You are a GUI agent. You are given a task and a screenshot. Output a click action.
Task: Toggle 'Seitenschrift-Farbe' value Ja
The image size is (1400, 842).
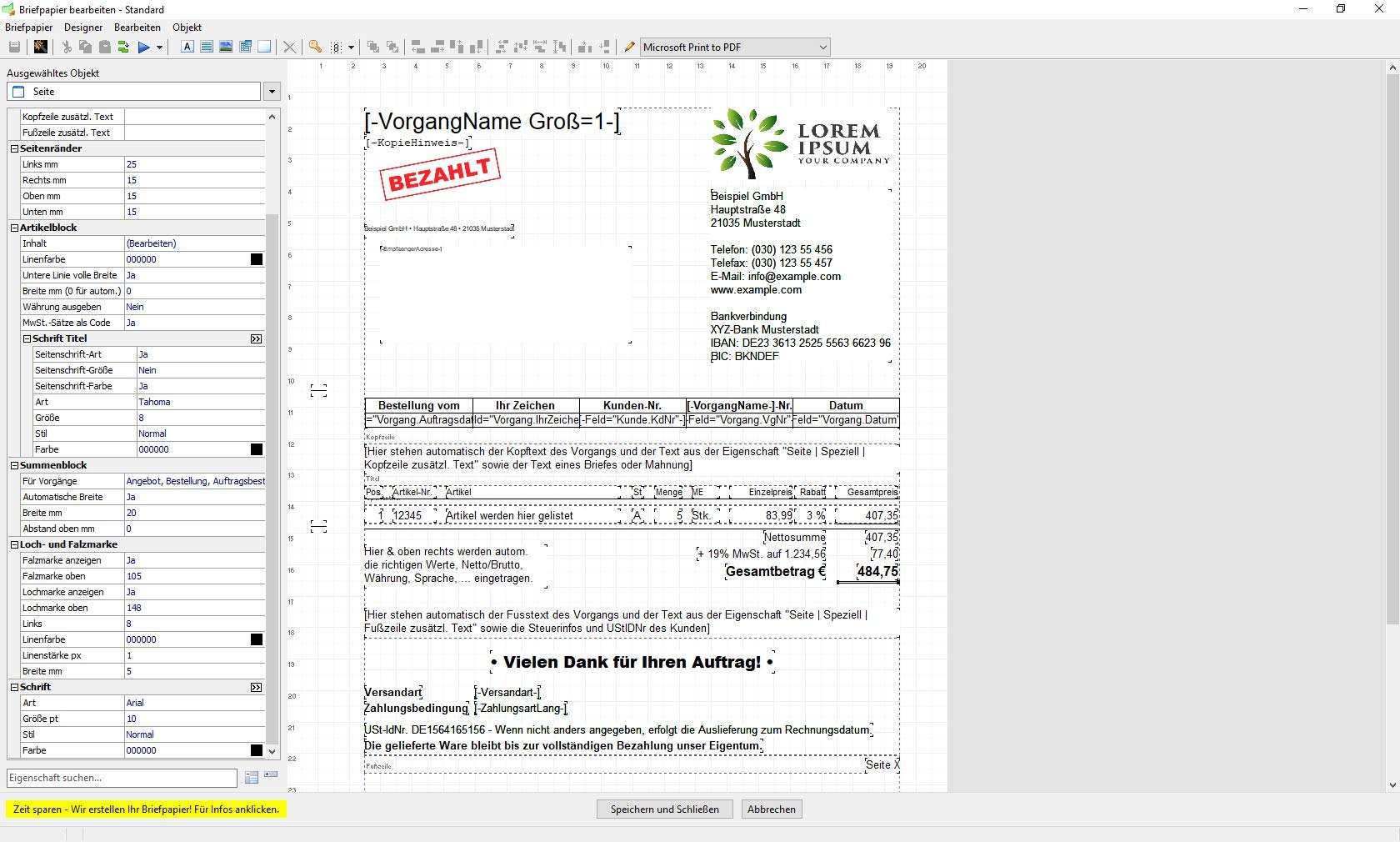[201, 386]
